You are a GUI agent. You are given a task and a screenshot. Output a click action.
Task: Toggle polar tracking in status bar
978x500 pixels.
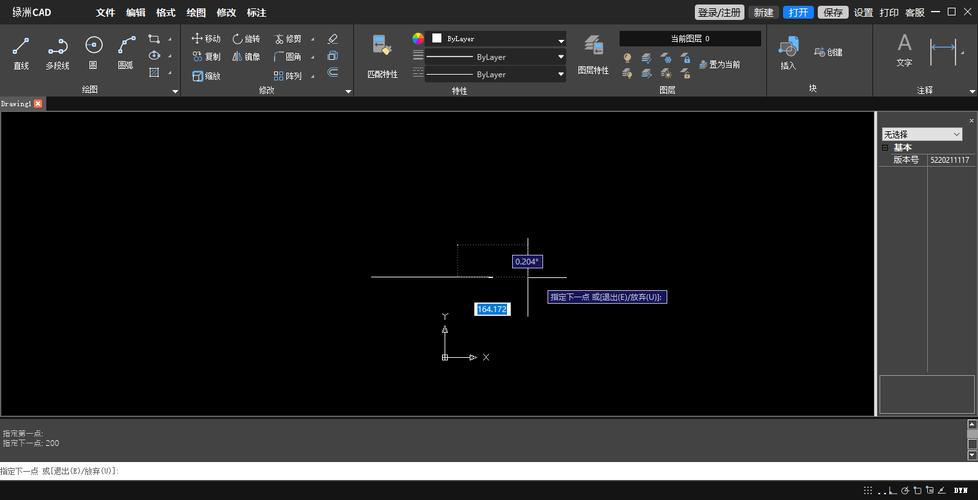pos(906,491)
